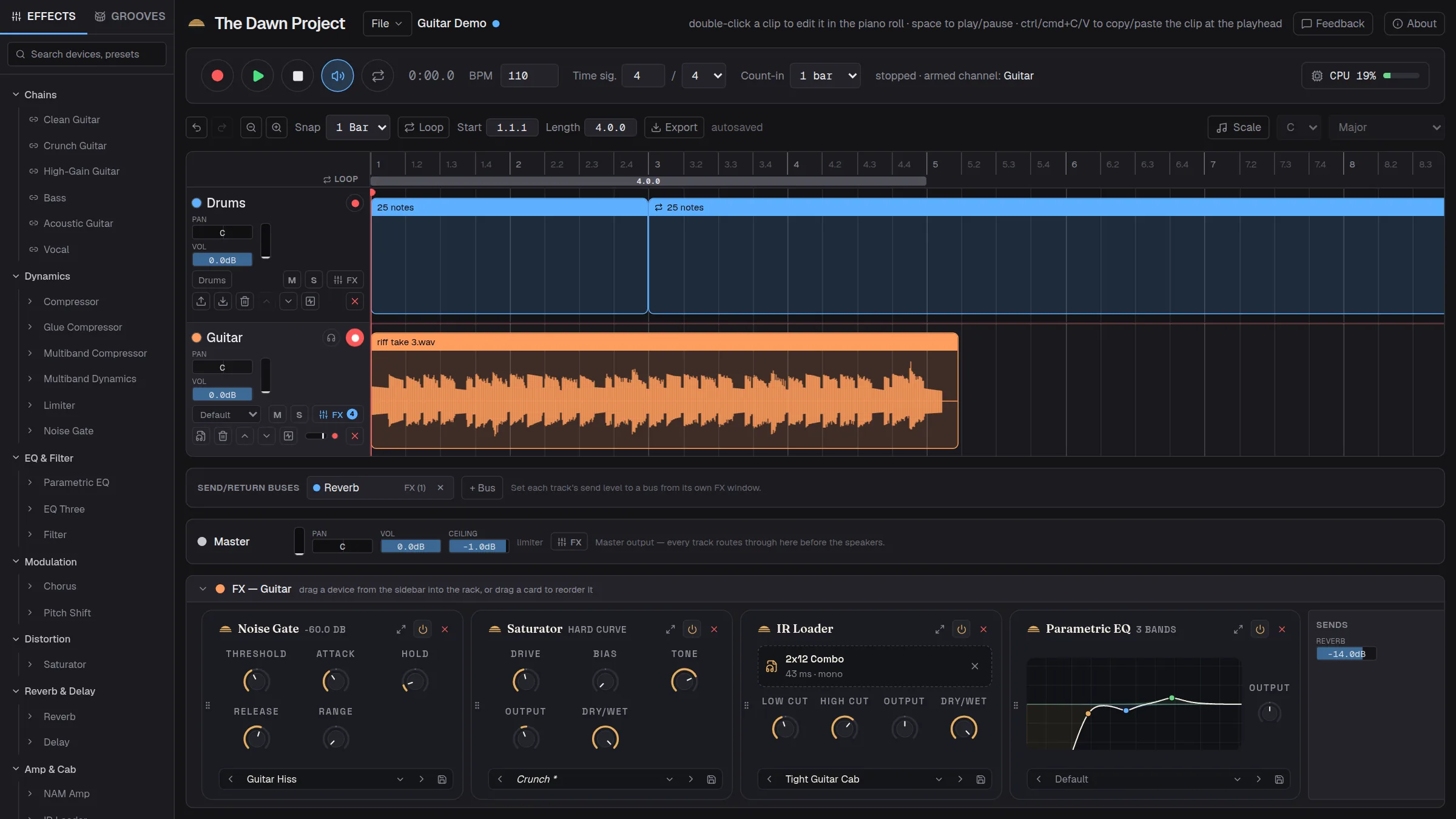Solo the Guitar track

(x=299, y=415)
